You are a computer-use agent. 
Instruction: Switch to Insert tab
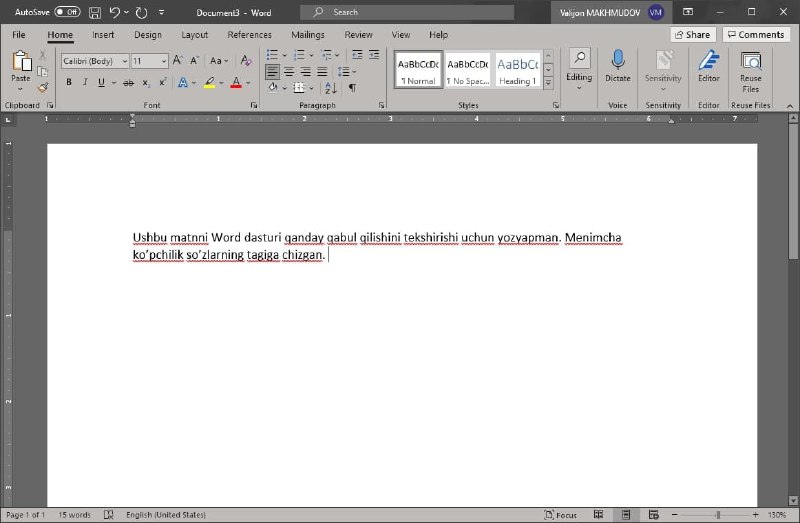(103, 35)
